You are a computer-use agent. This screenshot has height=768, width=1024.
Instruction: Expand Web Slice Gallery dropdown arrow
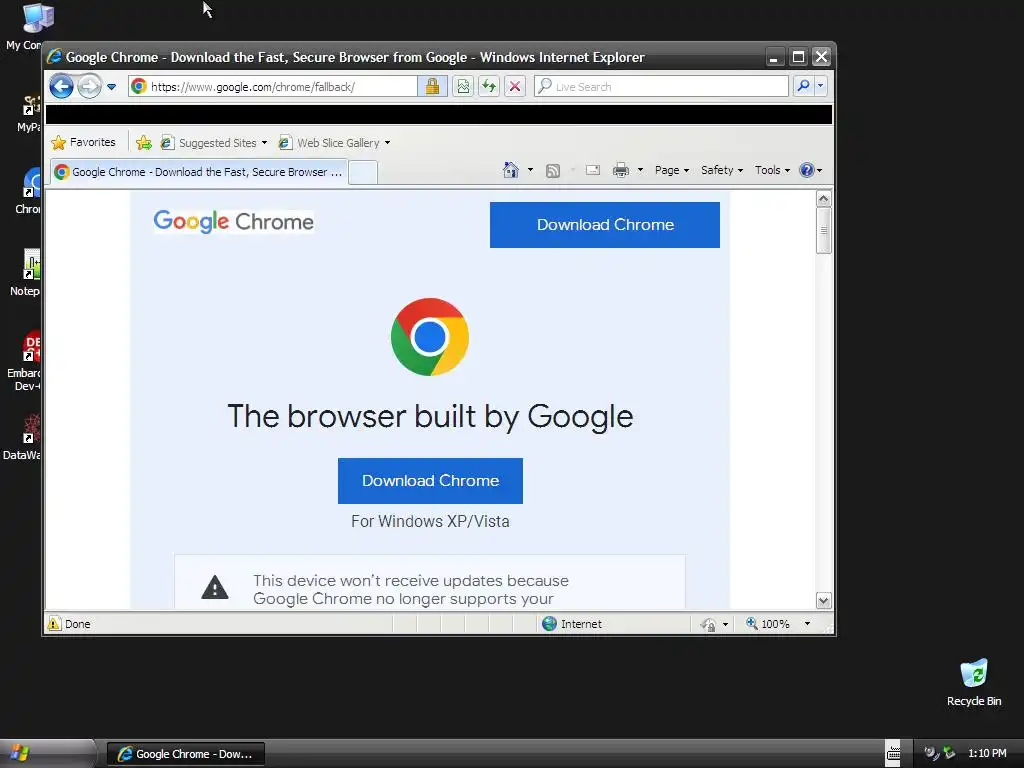pyautogui.click(x=387, y=142)
